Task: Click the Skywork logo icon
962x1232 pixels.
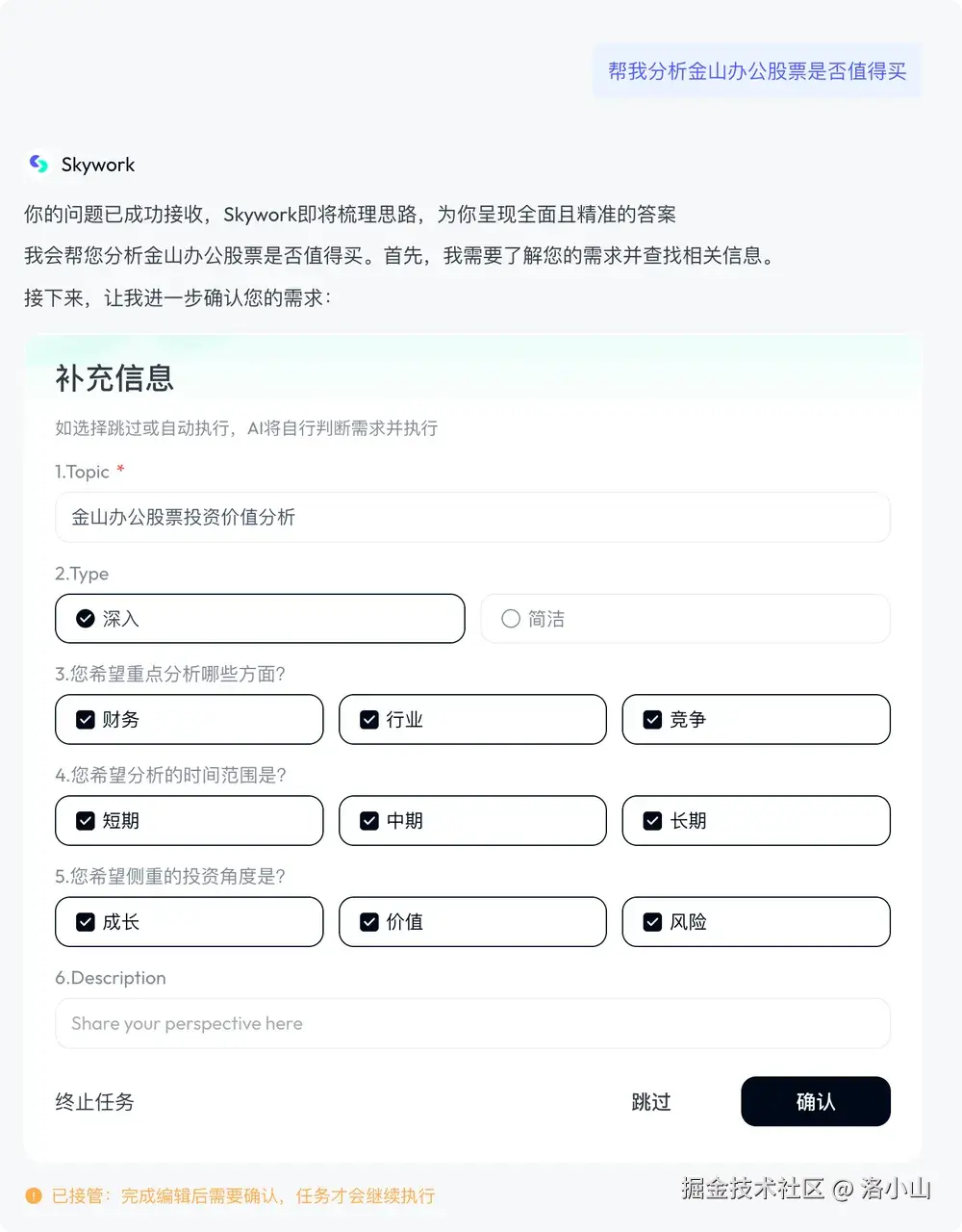Action: tap(38, 164)
